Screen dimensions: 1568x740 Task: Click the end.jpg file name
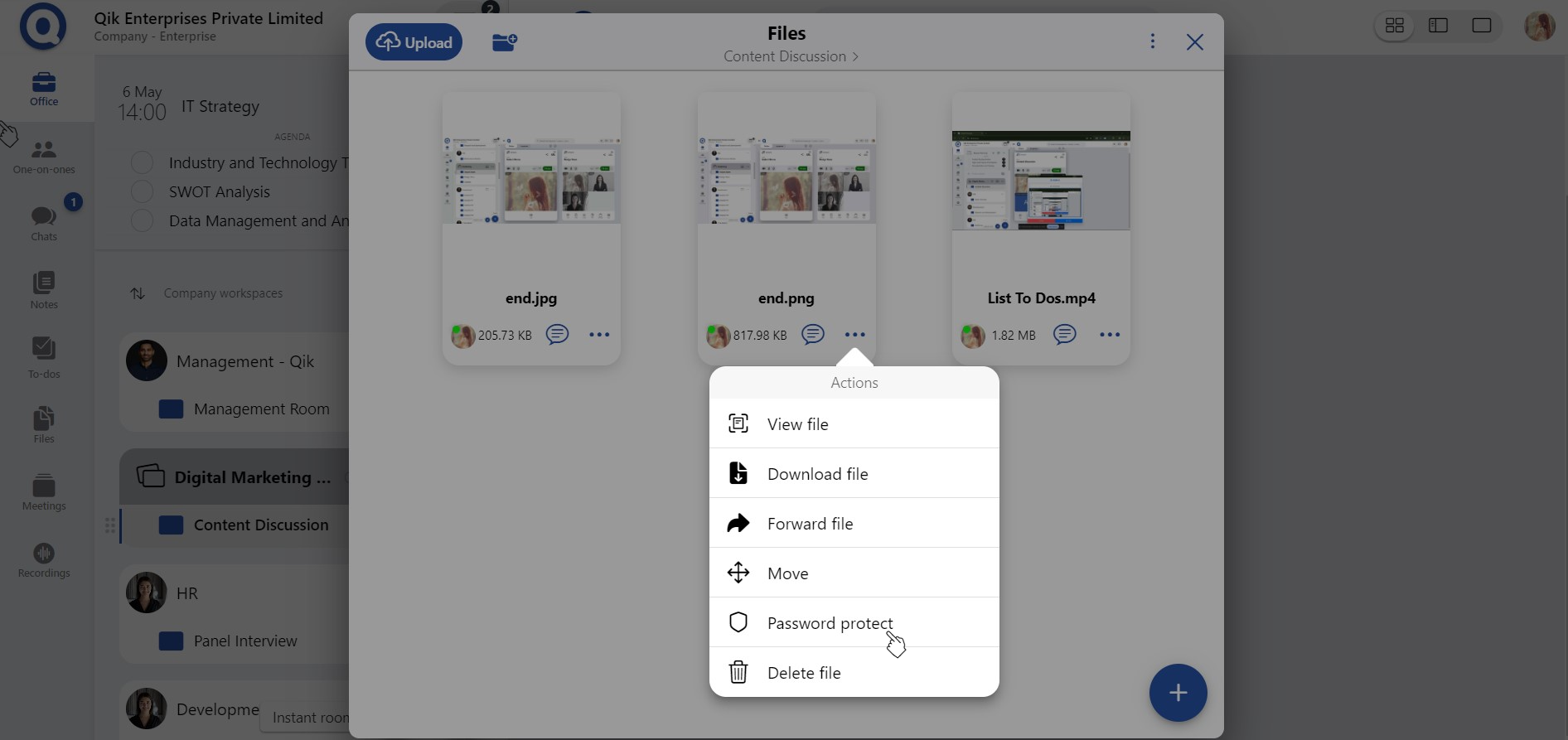[x=531, y=297]
